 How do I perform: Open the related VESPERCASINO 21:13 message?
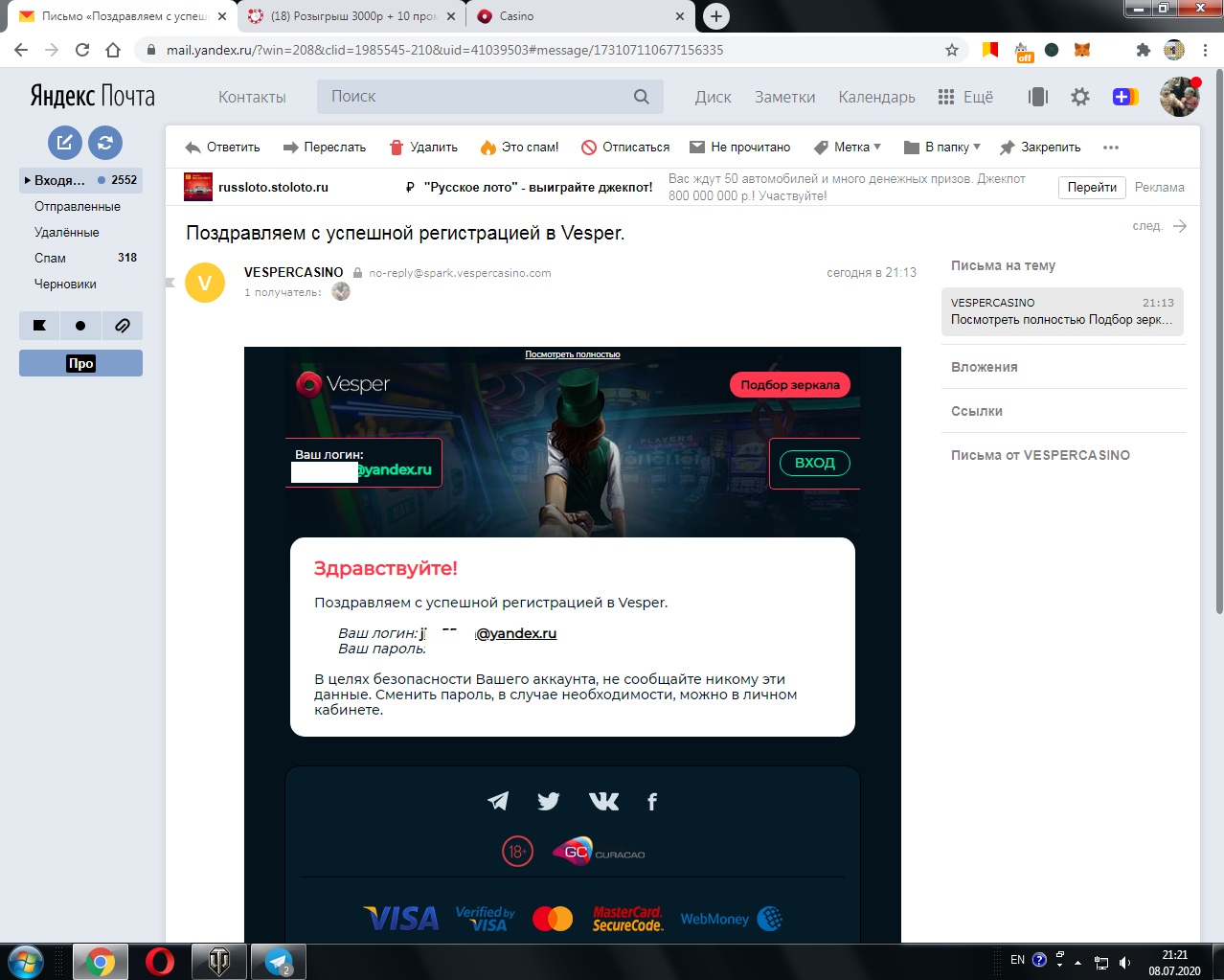pyautogui.click(x=1062, y=311)
